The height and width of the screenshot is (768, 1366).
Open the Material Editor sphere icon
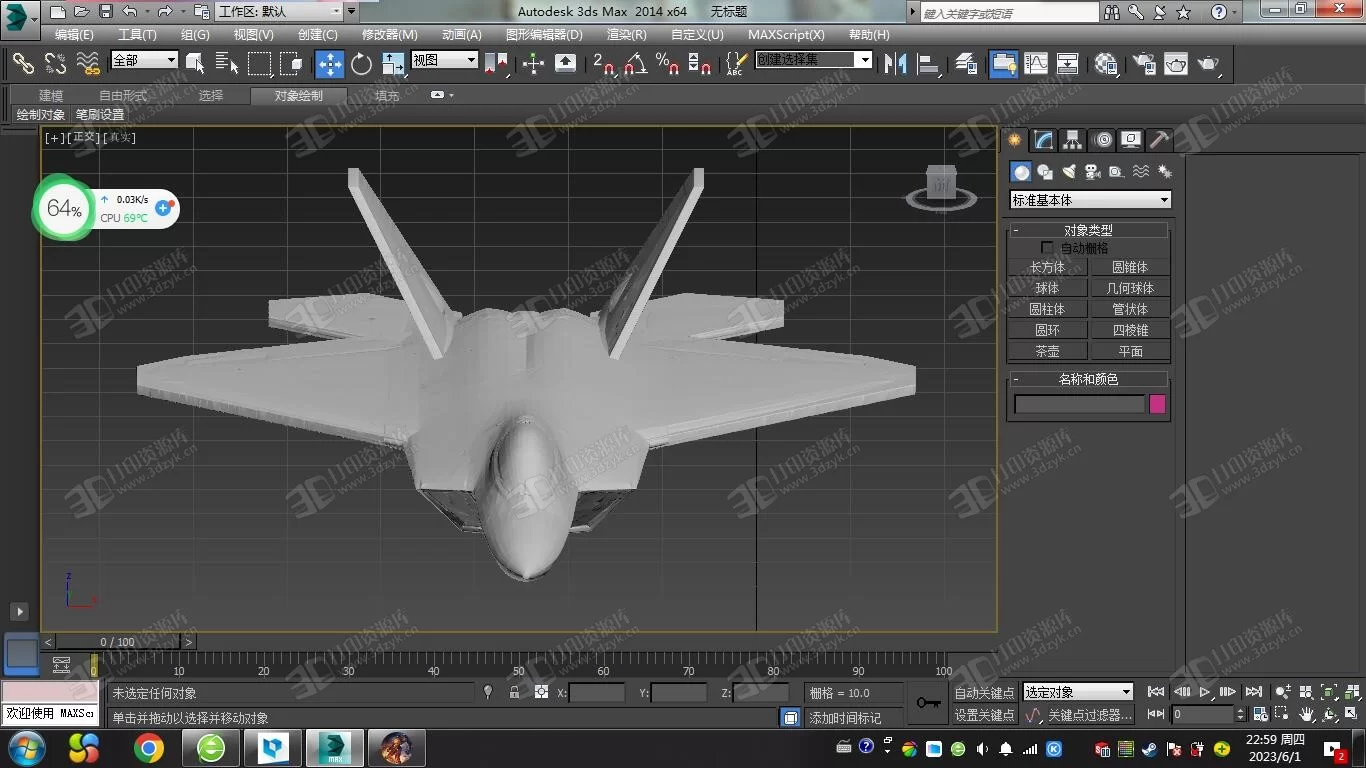1106,63
